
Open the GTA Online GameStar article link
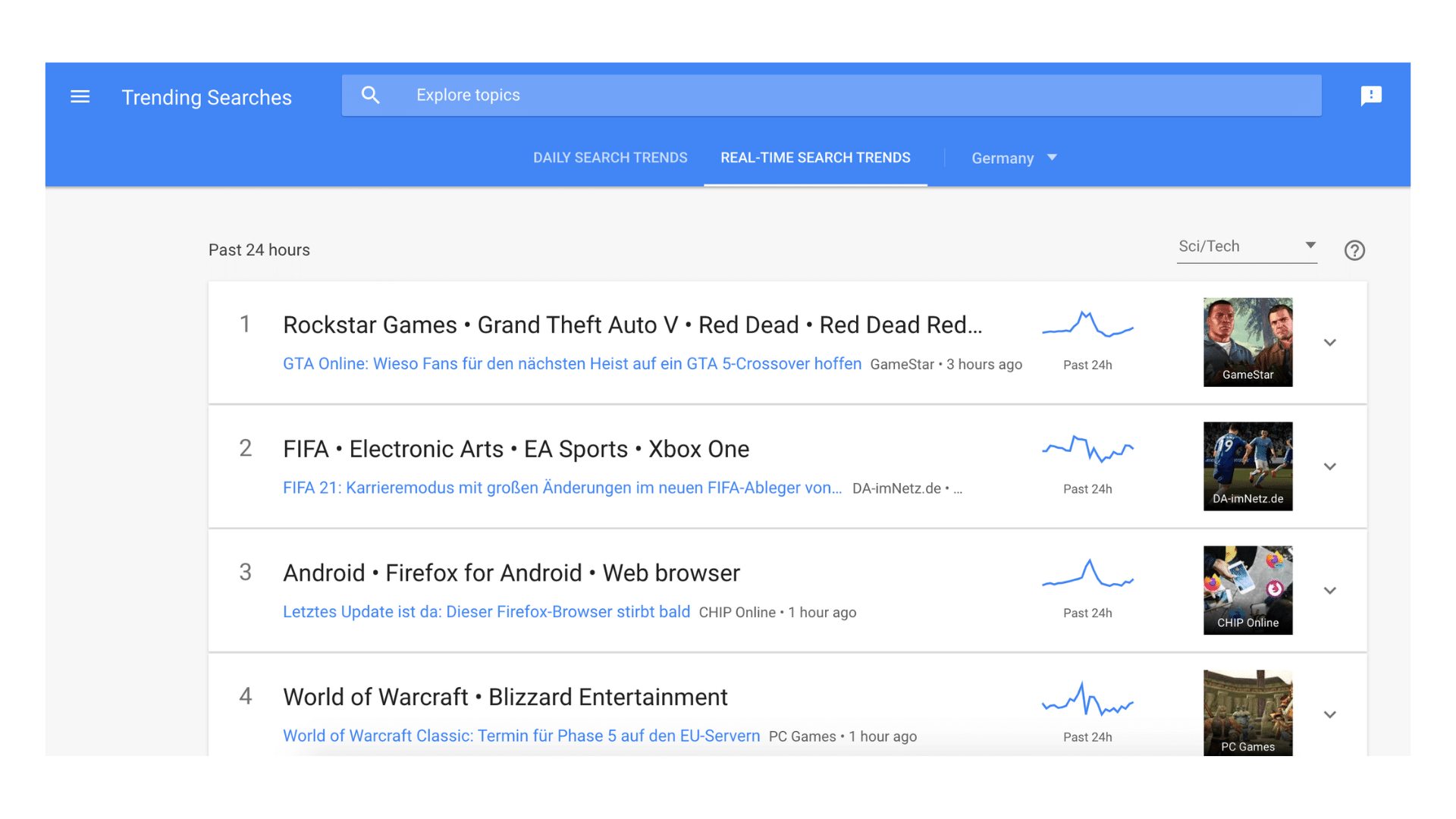pos(572,364)
